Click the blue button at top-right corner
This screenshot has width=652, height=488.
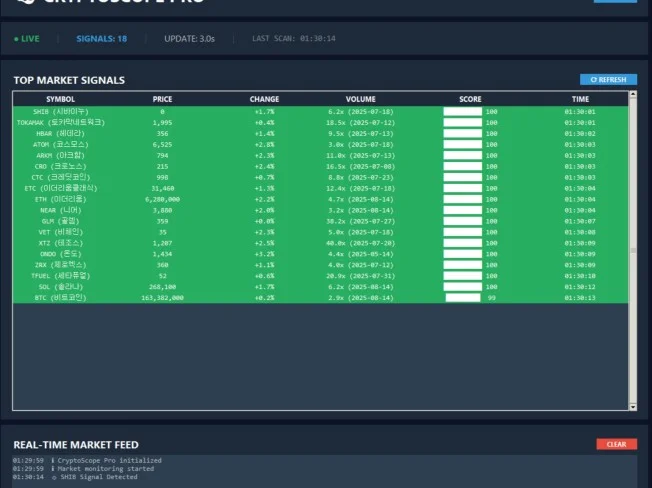point(615,1)
